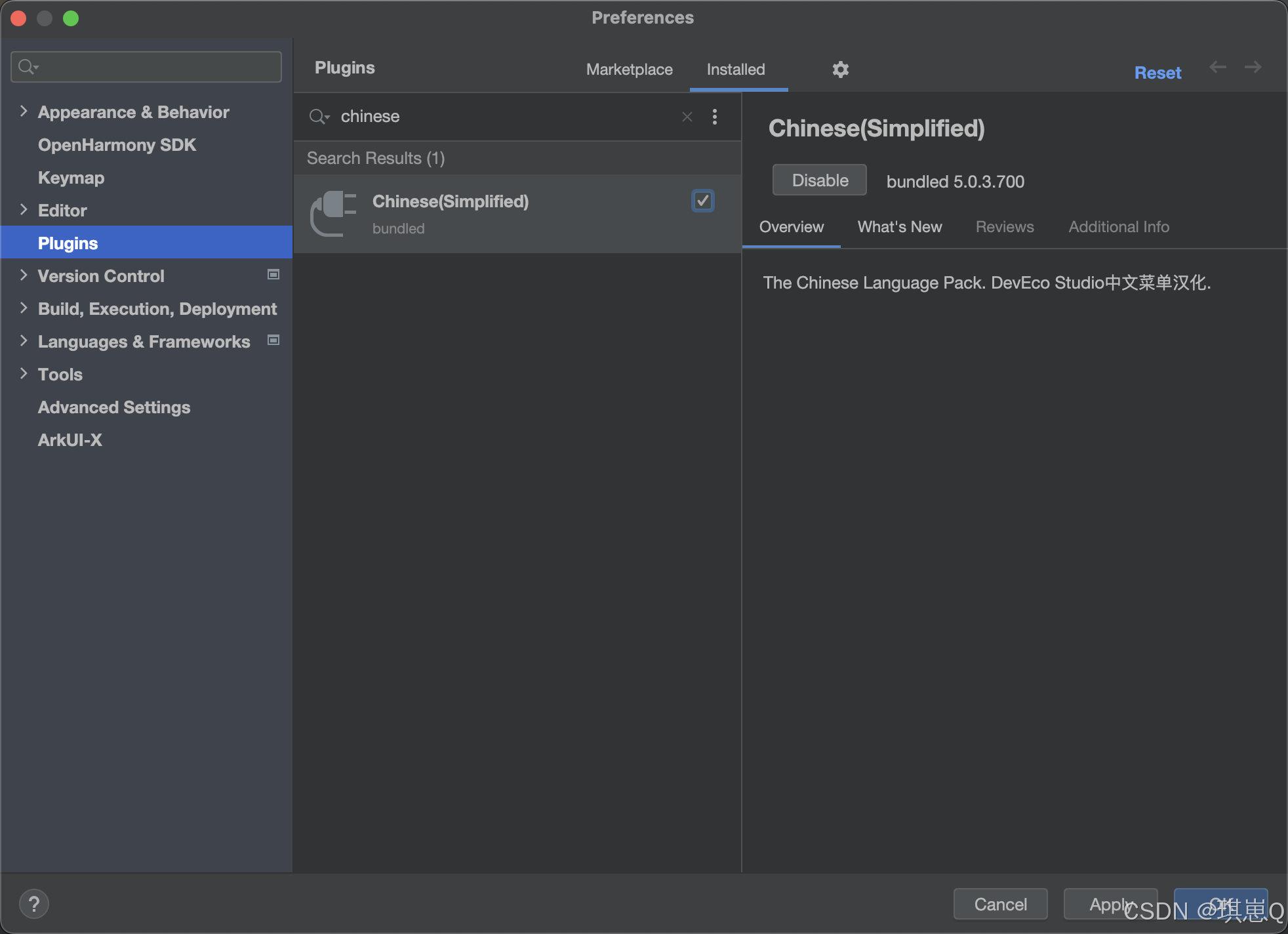This screenshot has height=934, width=1288.
Task: Open the plugin search options menu
Action: coord(715,117)
